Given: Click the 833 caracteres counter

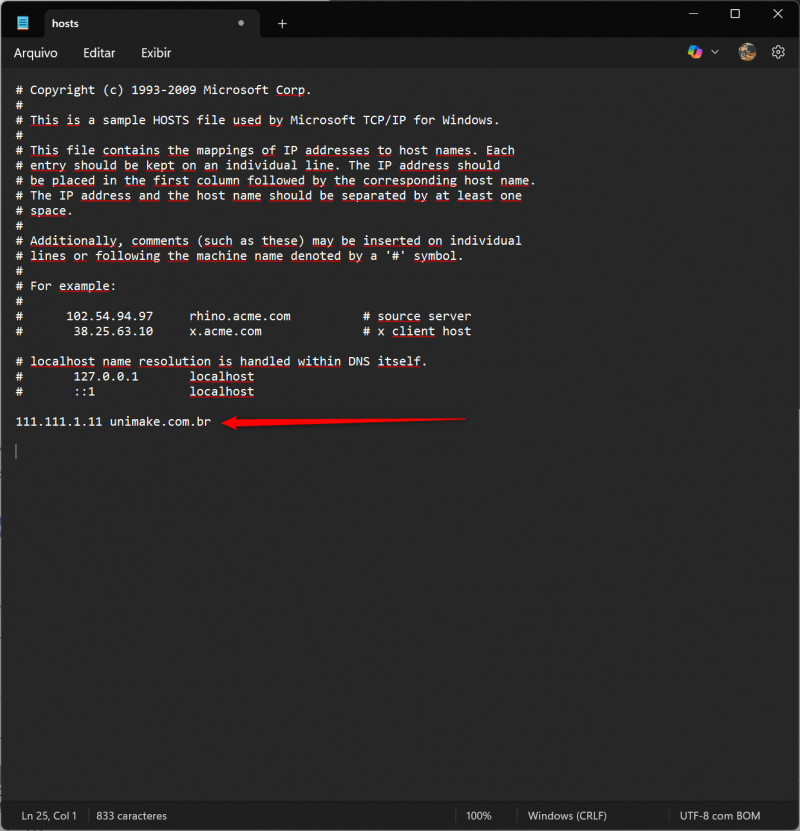Looking at the screenshot, I should click(x=130, y=815).
